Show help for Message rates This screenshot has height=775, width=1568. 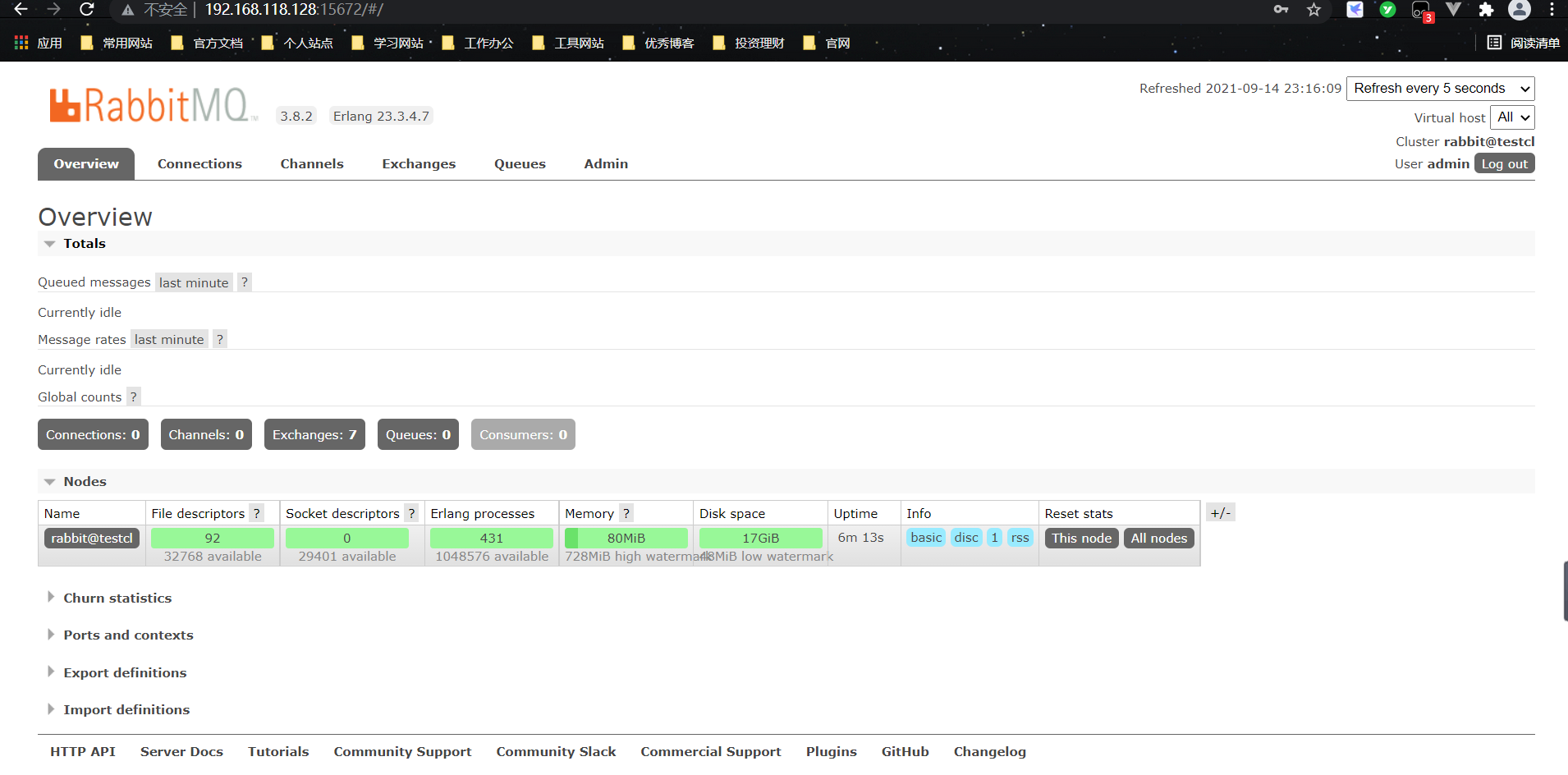pos(220,339)
